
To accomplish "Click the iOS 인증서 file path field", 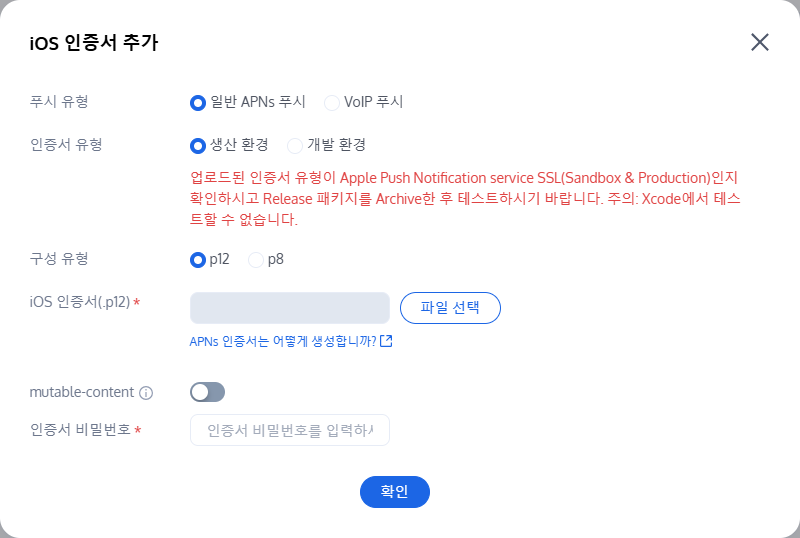I will [289, 308].
